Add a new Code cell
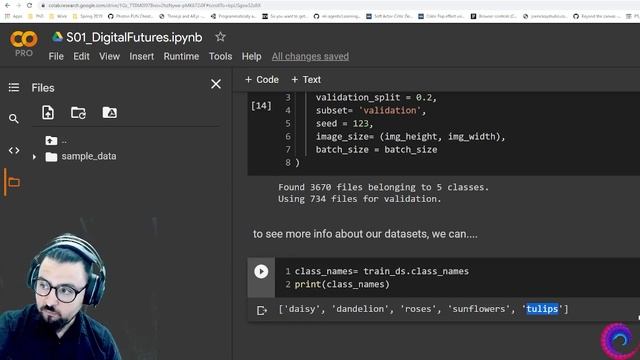Screen dimensions: 640x360 pyautogui.click(x=262, y=80)
